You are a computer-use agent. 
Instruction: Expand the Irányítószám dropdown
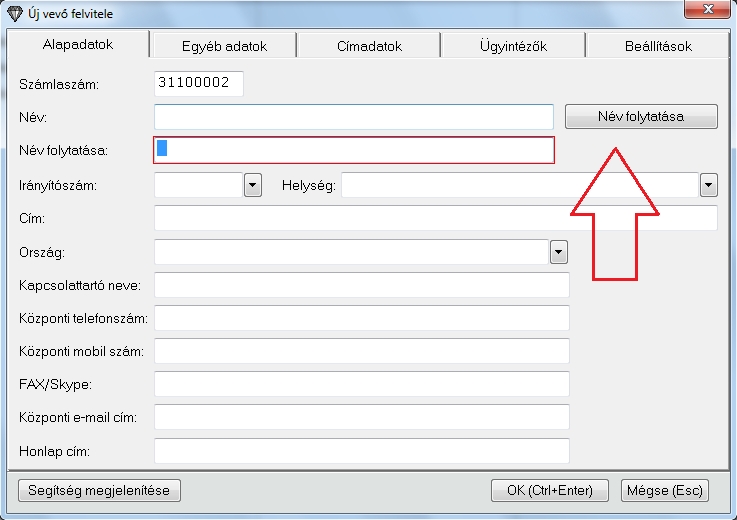tap(252, 185)
